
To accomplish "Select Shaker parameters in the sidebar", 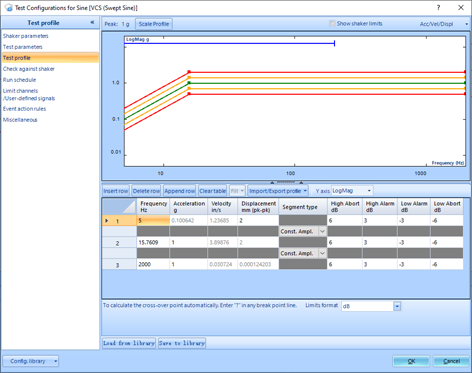I will pyautogui.click(x=26, y=36).
